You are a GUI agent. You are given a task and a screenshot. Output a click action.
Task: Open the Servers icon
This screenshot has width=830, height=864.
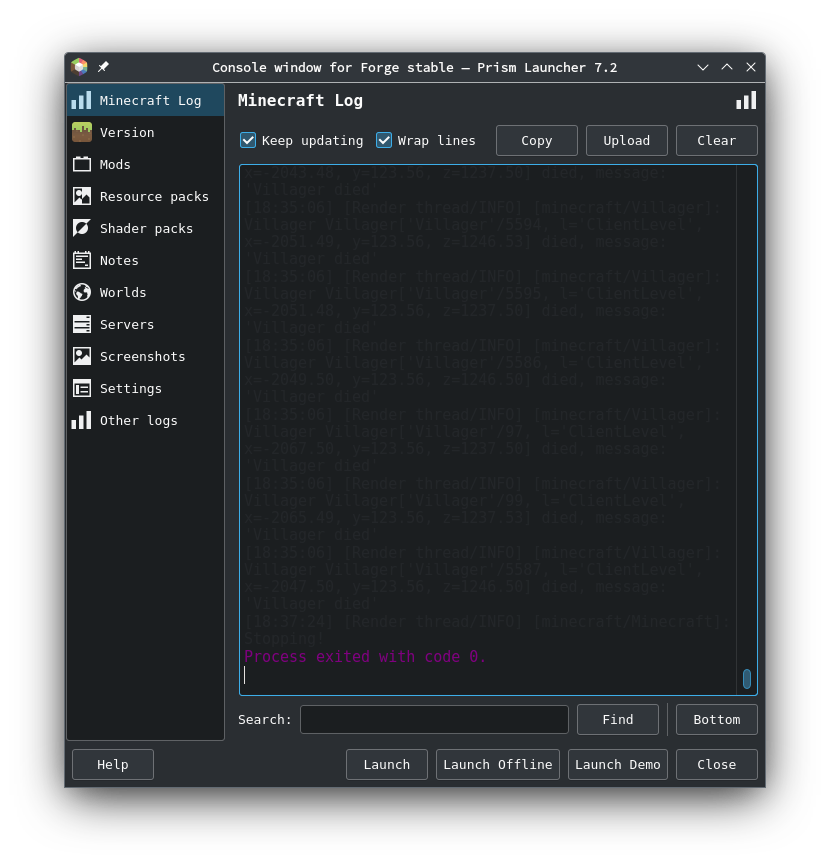pos(83,324)
